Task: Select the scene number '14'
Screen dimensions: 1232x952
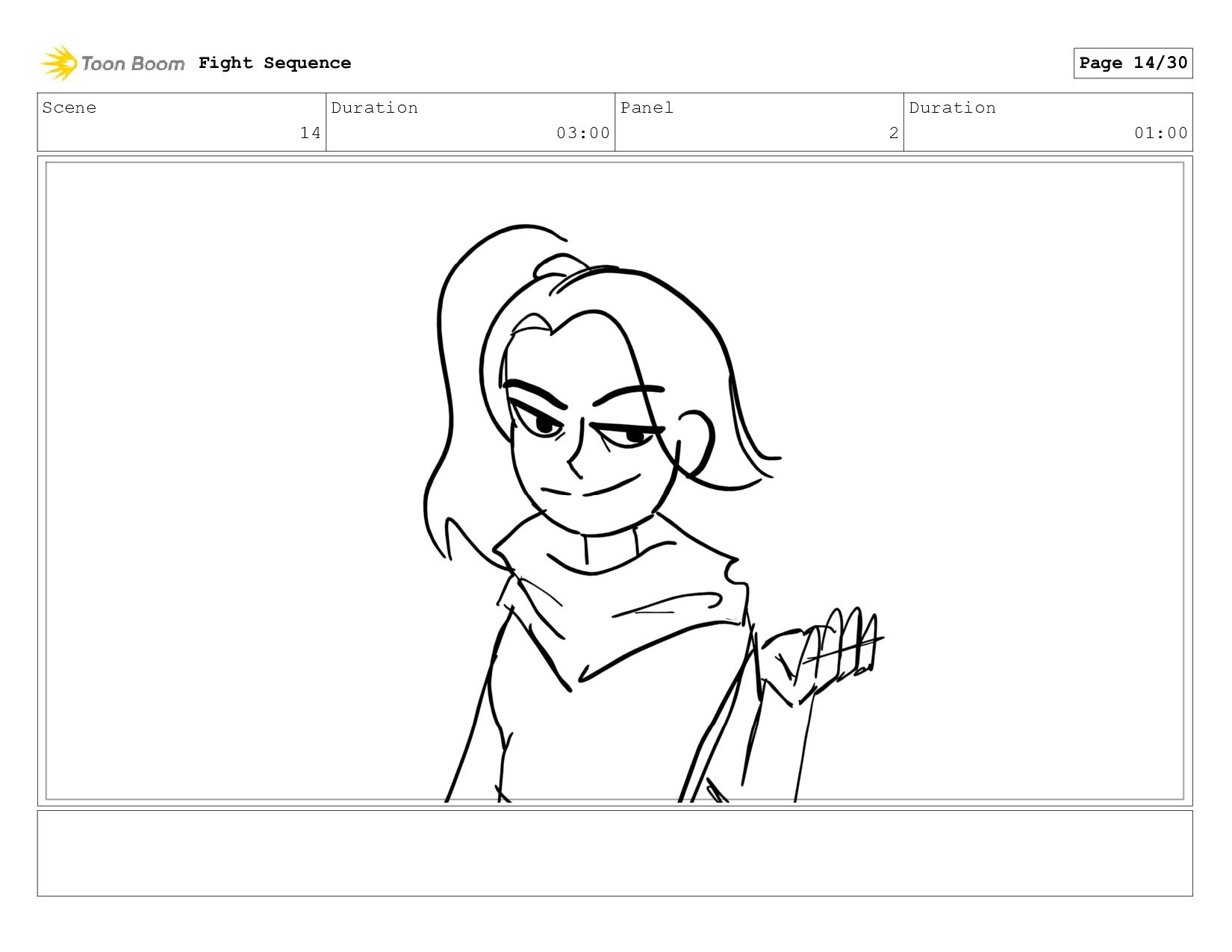Action: (310, 133)
